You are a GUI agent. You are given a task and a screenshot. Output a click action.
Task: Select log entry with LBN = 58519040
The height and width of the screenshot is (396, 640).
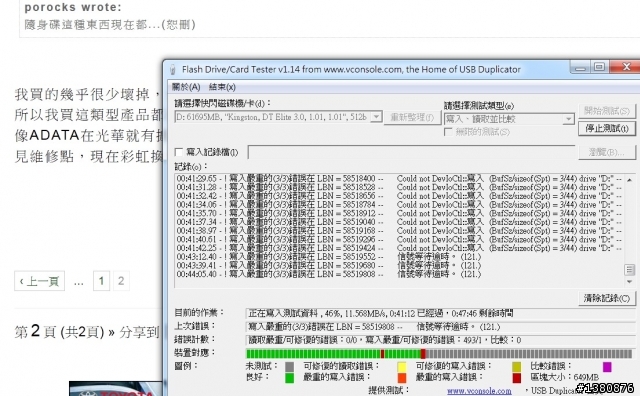[x=399, y=222]
